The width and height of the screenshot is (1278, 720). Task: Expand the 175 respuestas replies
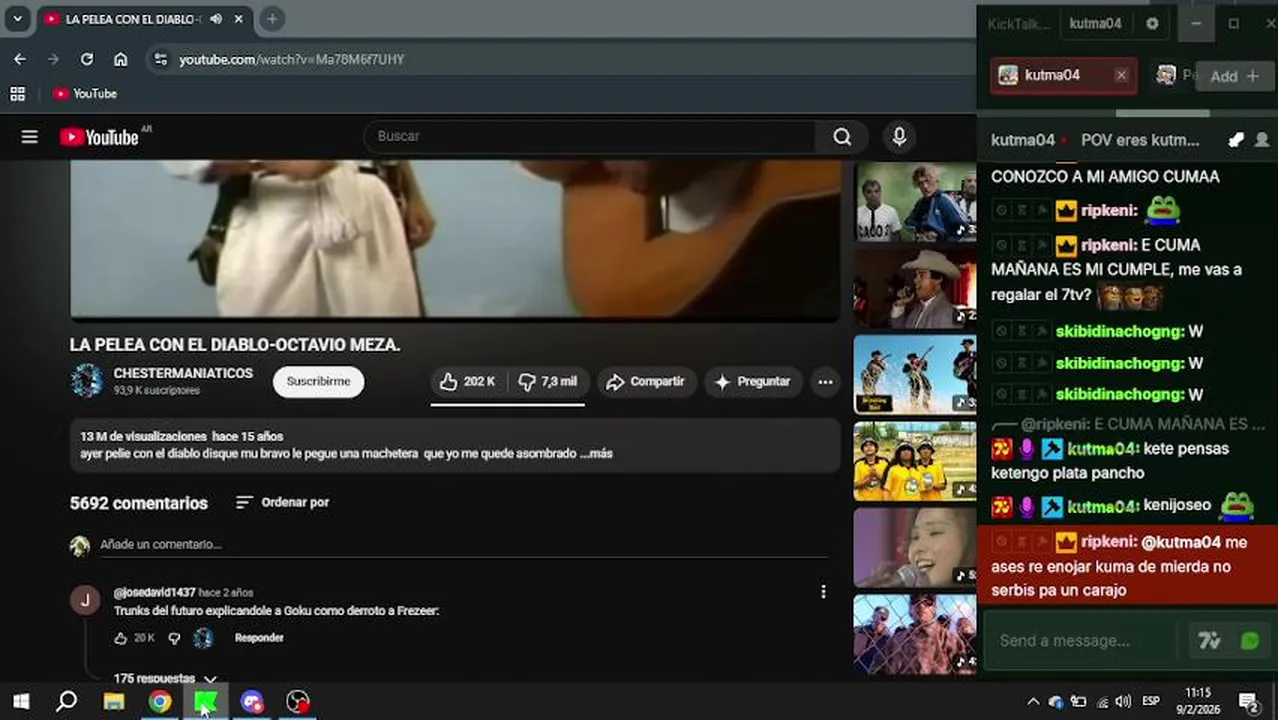[x=165, y=679]
